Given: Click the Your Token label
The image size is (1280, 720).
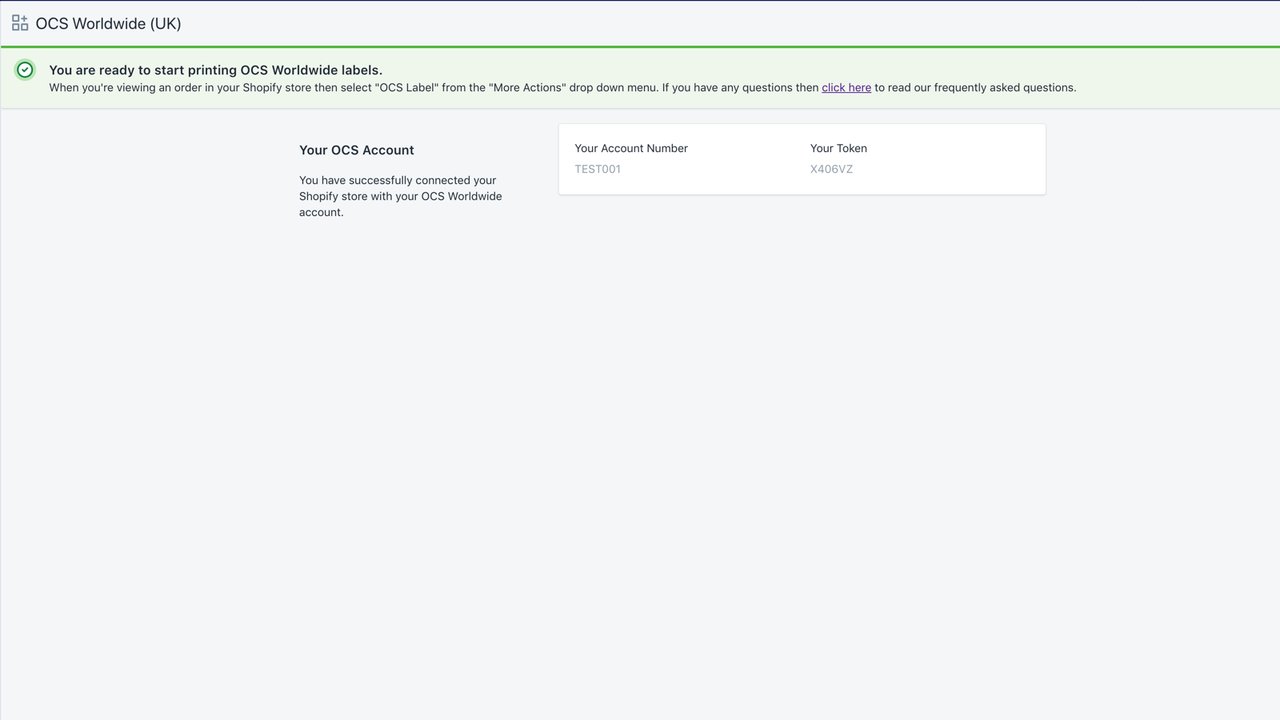Looking at the screenshot, I should coord(838,148).
